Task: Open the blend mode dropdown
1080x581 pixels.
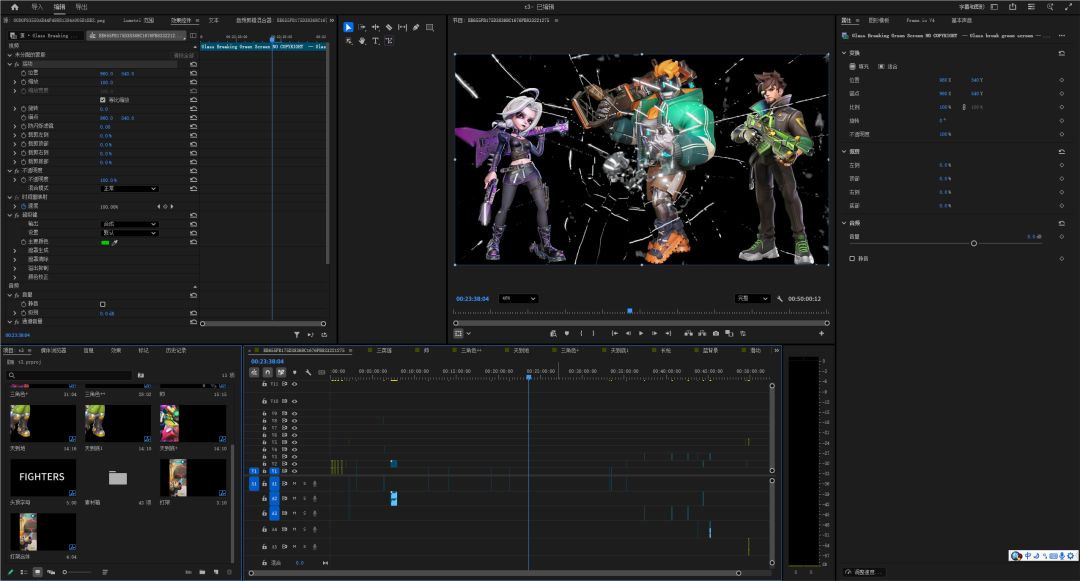Action: click(129, 189)
